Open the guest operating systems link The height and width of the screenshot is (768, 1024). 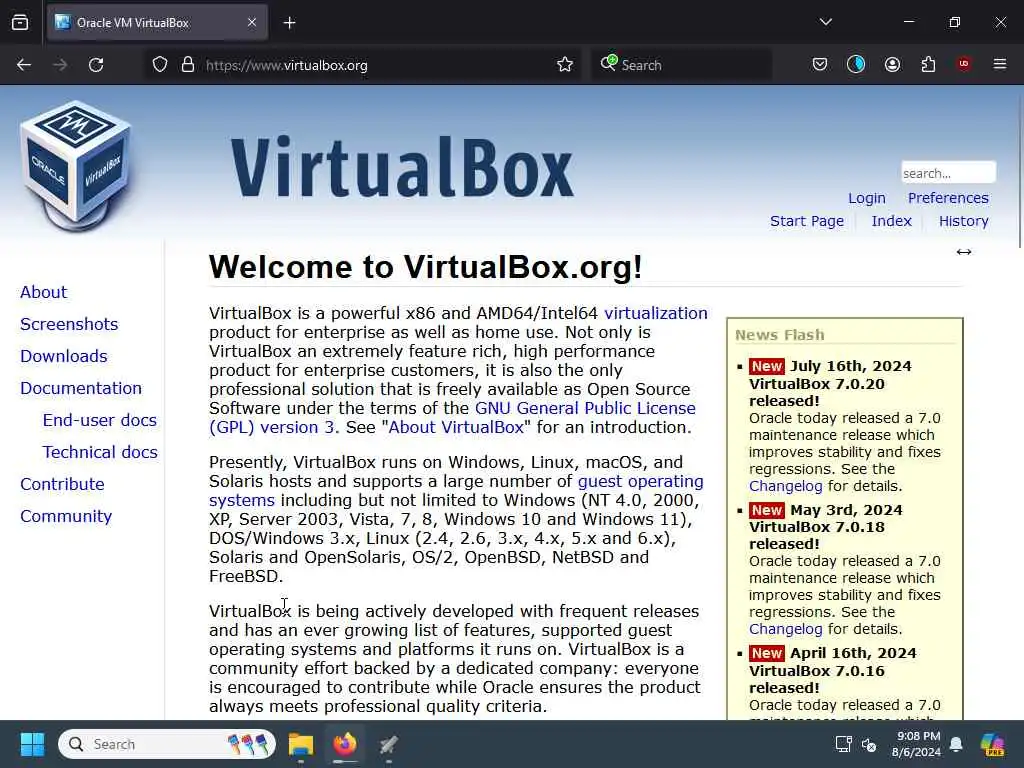(x=641, y=481)
